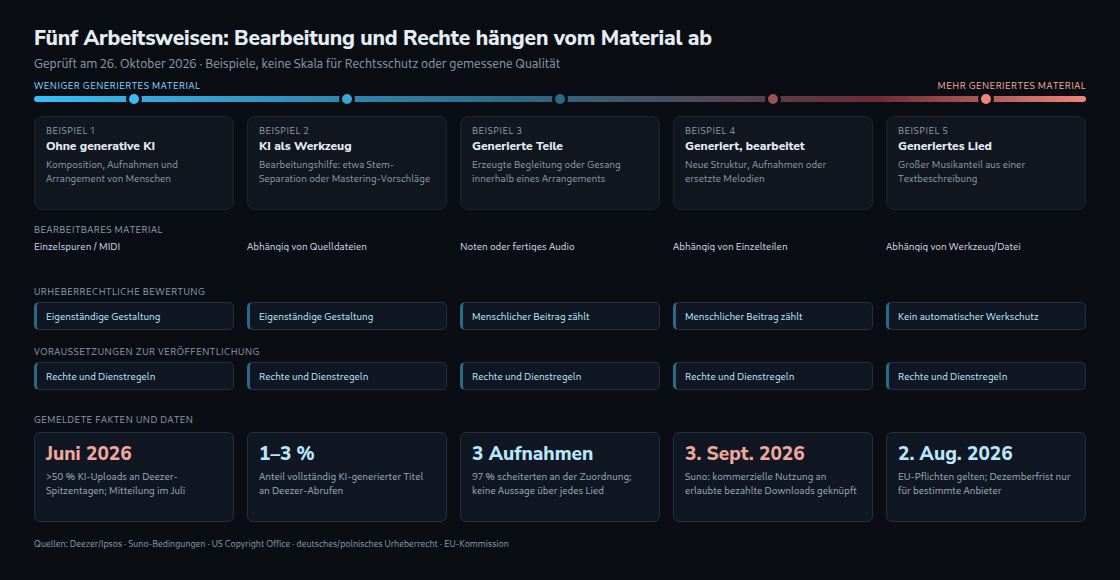Click the 'US Copyright Office' source in footer
Image resolution: width=1120 pixels, height=580 pixels.
(x=251, y=544)
